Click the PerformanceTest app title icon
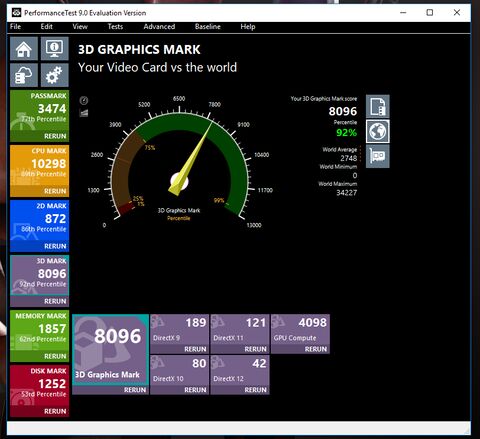This screenshot has height=439, width=480. coord(16,13)
